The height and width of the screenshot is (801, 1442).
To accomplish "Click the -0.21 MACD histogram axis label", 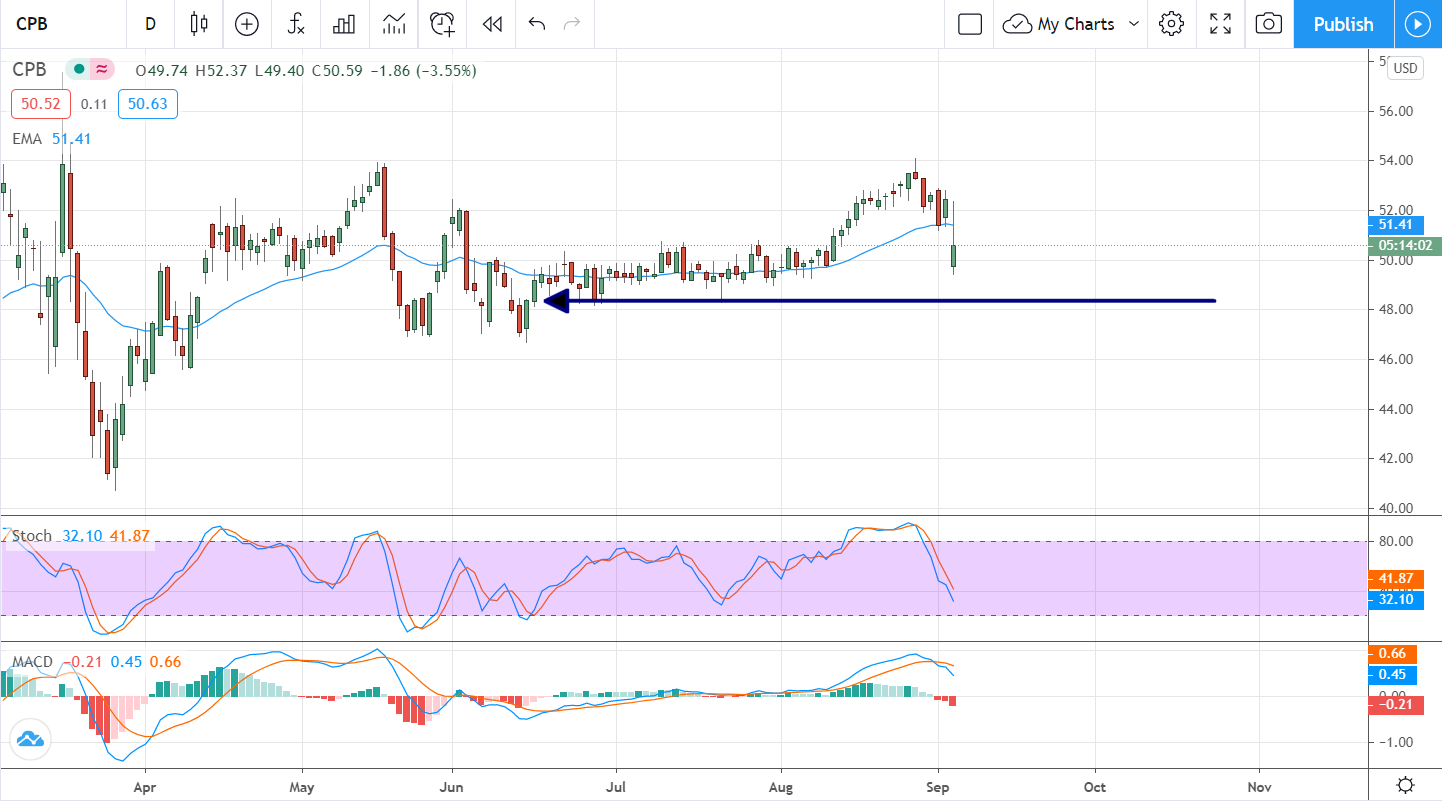I will 1394,705.
